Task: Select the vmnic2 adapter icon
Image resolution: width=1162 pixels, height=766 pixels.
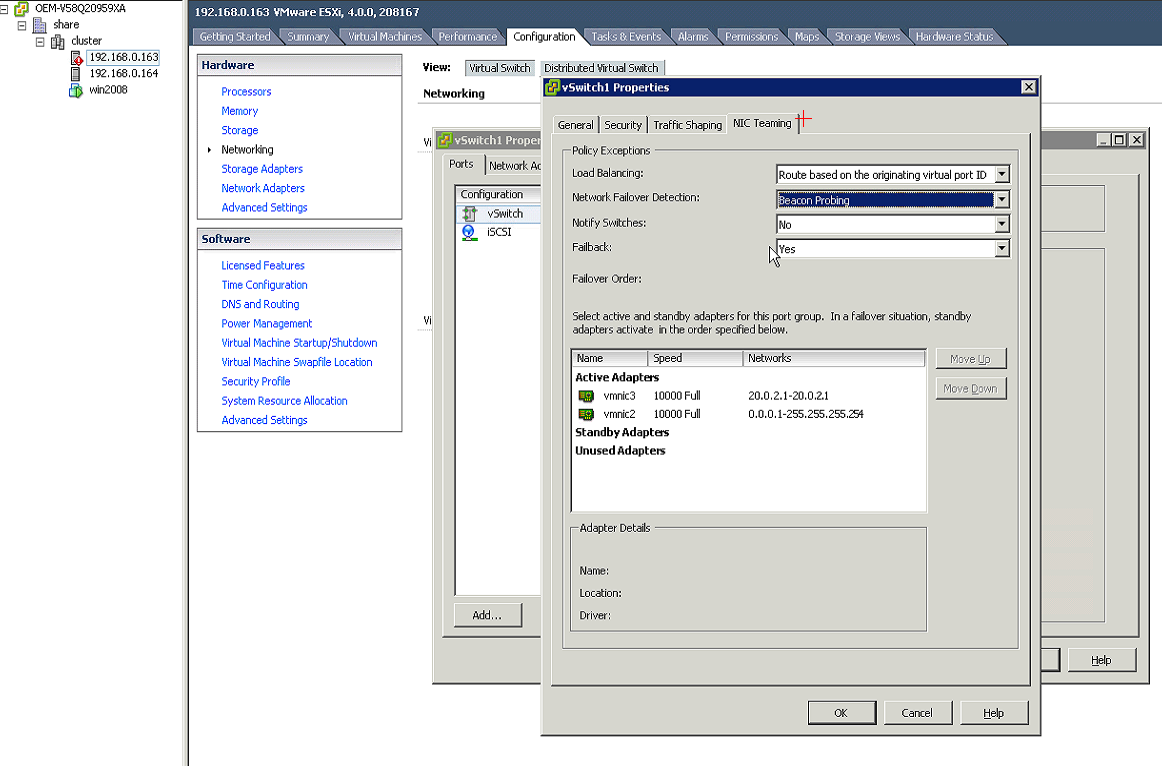Action: pyautogui.click(x=585, y=414)
